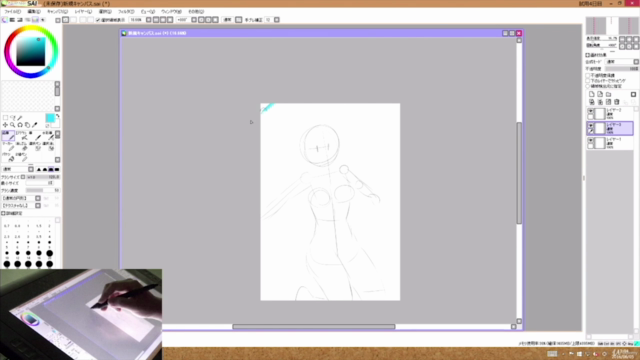Adjust the brush density slider
Viewport: 640px width, 360px height.
point(43,190)
